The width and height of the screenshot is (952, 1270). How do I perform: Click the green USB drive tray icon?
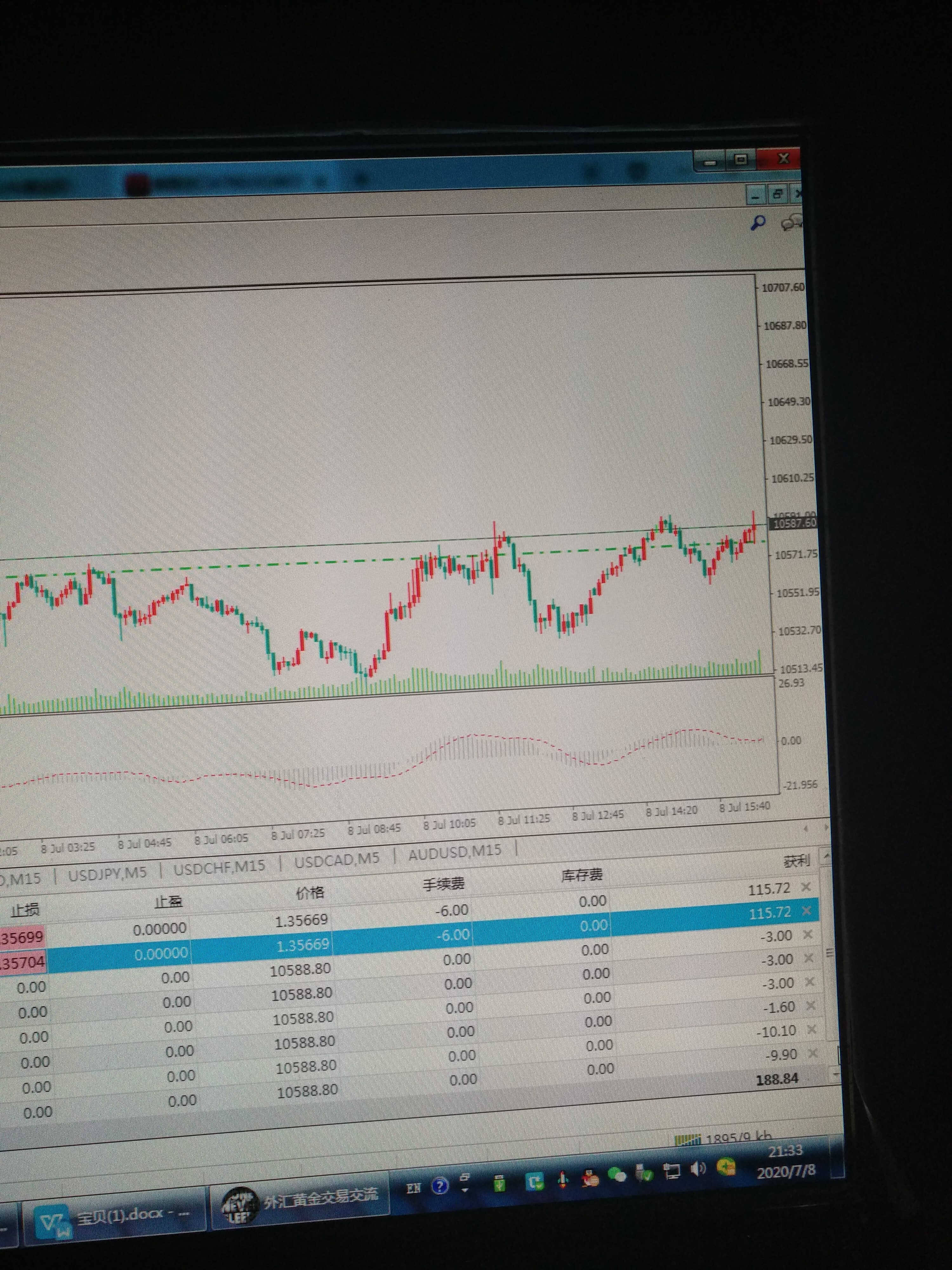(x=499, y=1184)
